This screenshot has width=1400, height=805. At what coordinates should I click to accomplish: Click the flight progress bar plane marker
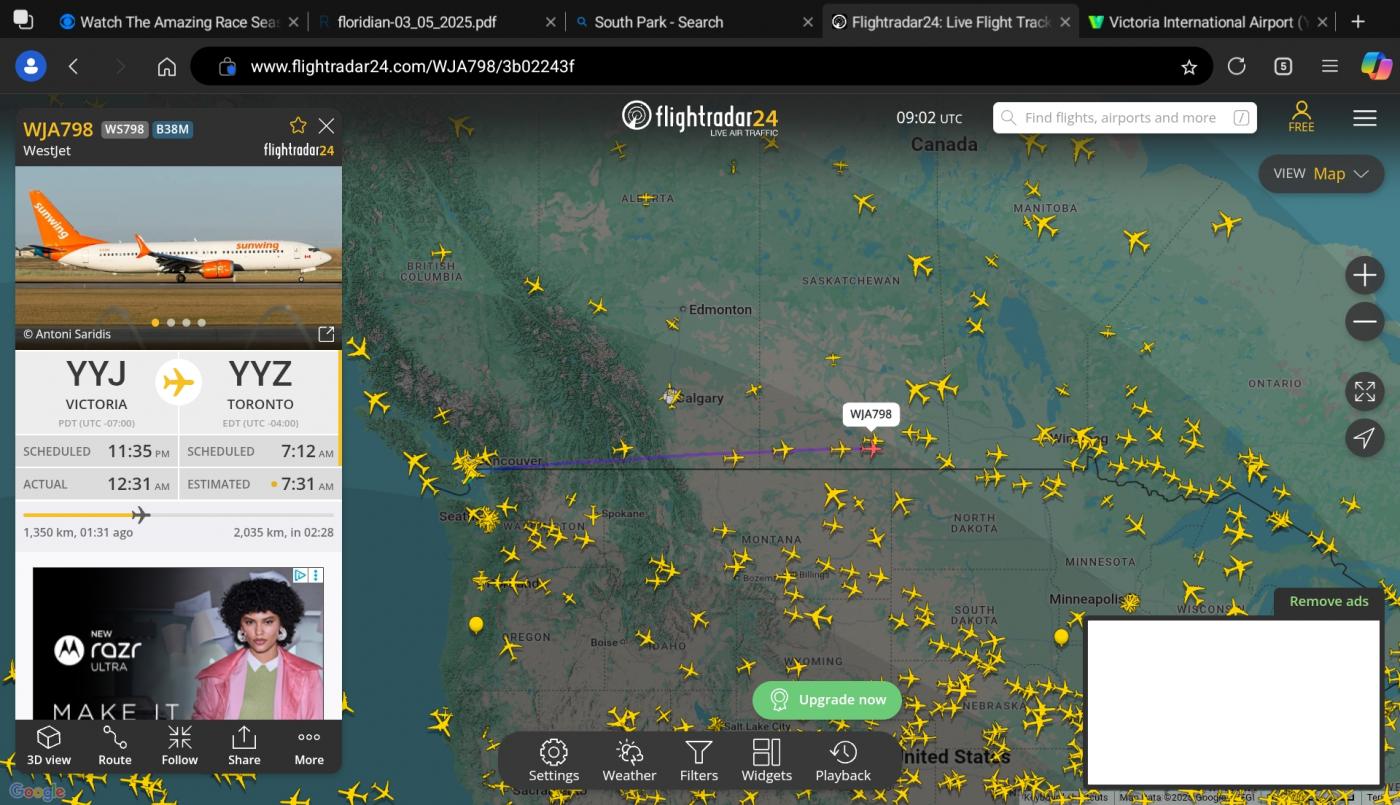click(141, 515)
